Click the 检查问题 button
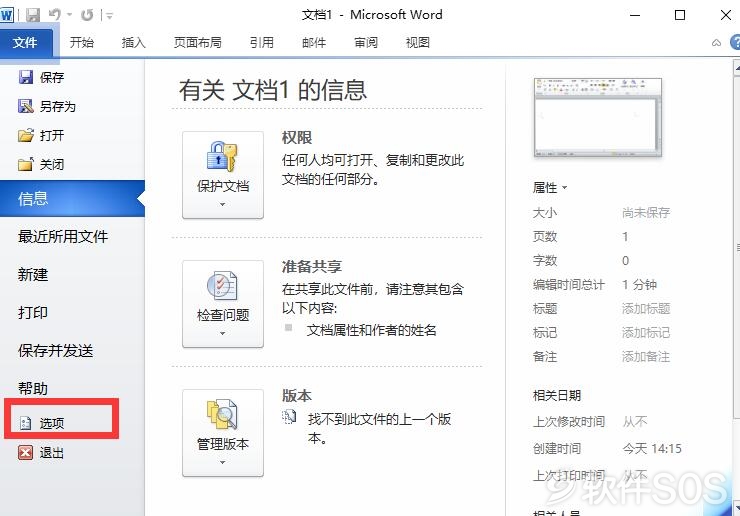 pyautogui.click(x=223, y=304)
